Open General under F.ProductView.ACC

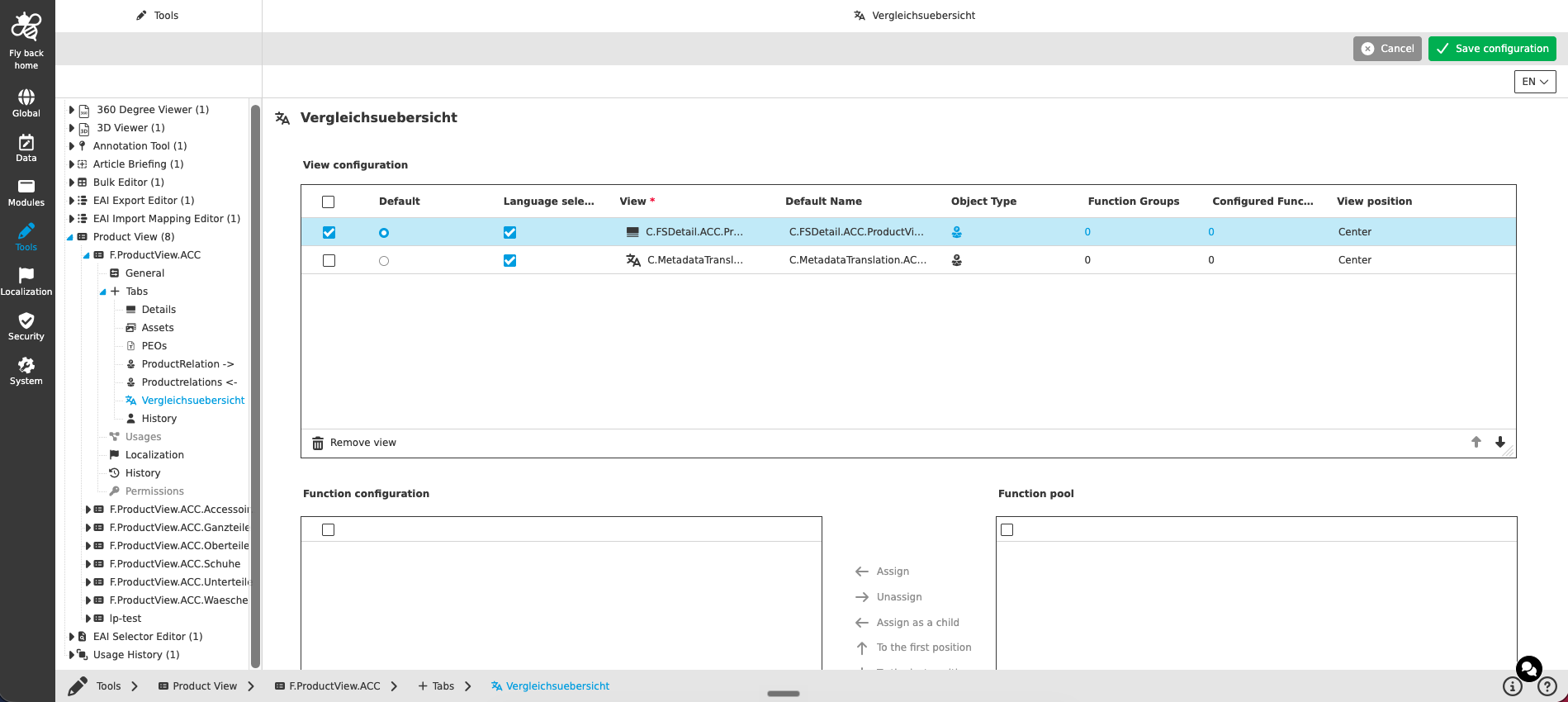click(144, 273)
